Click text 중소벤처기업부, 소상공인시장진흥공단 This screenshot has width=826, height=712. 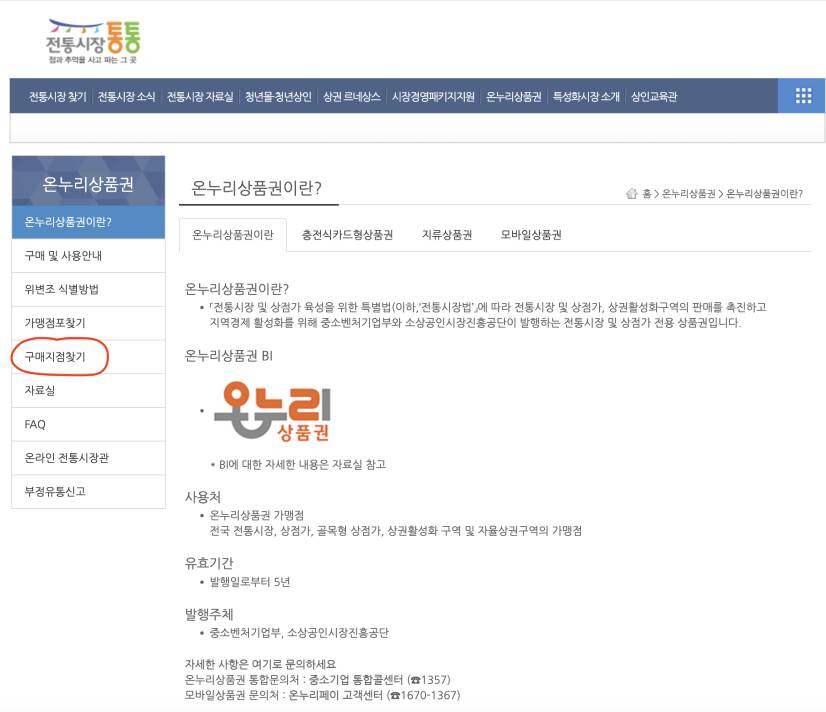(x=299, y=632)
